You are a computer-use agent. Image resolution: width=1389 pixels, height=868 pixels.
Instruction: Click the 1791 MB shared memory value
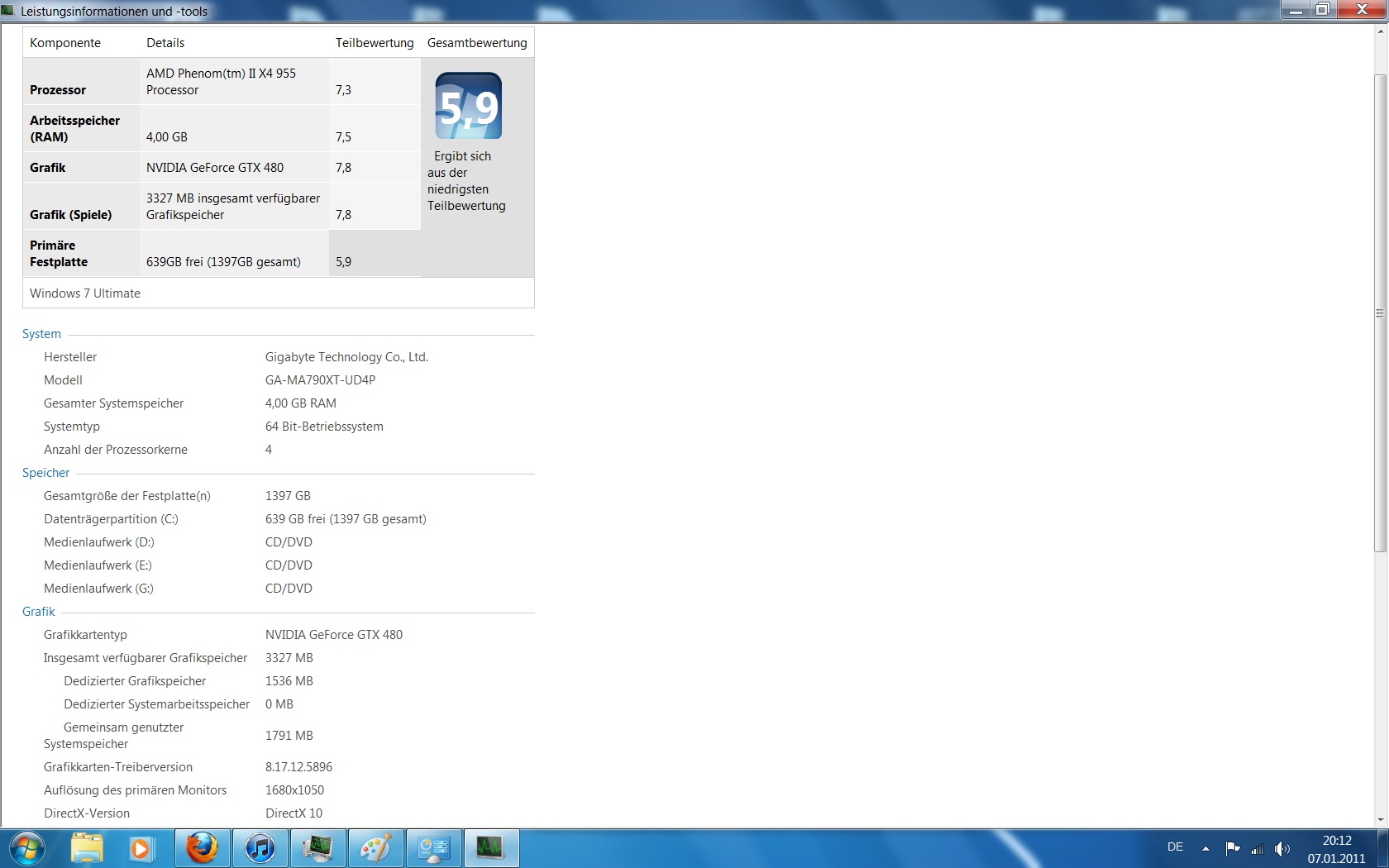[x=289, y=736]
